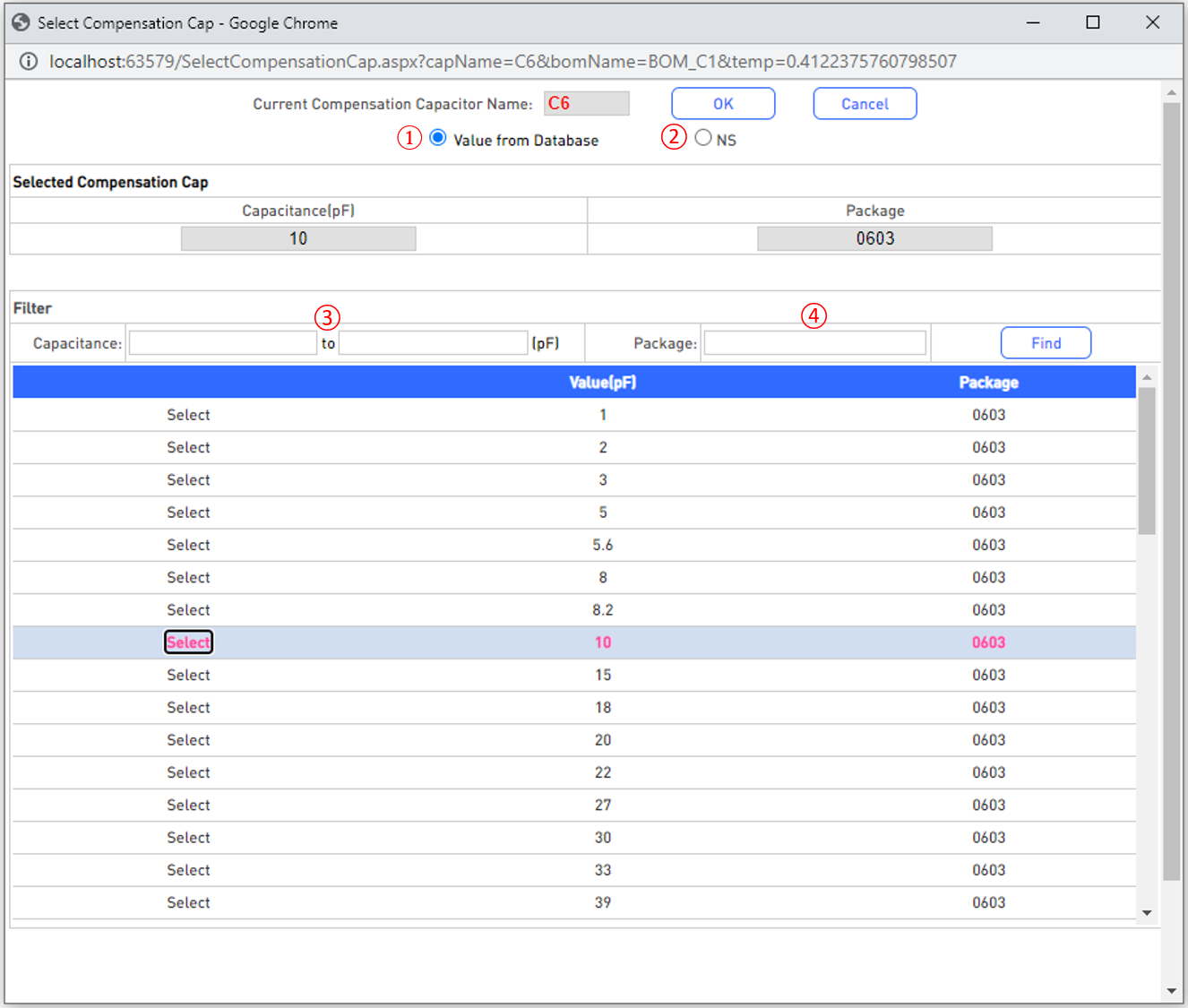Image resolution: width=1188 pixels, height=1008 pixels.
Task: Click the maximum Capacitance "to" field
Action: coord(433,343)
